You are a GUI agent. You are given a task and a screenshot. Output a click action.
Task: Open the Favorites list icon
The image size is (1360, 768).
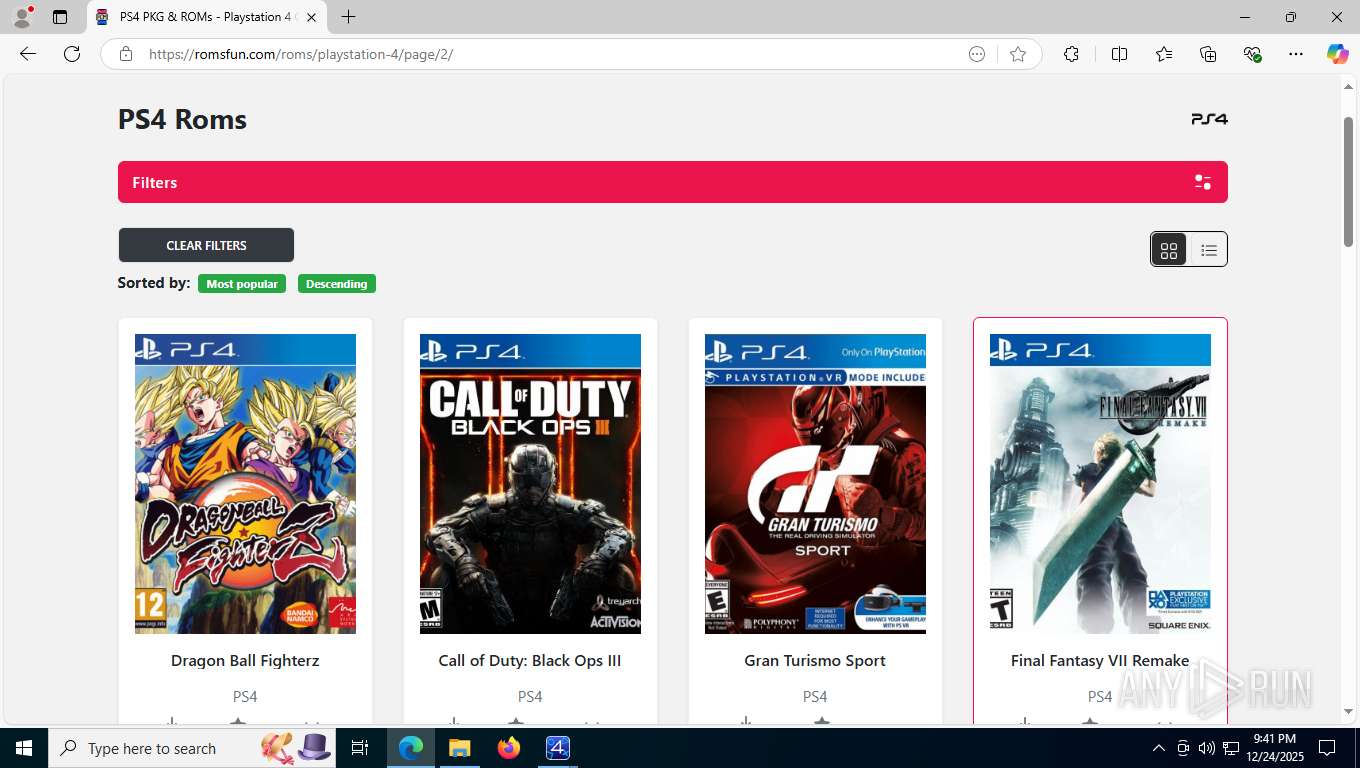(1164, 54)
